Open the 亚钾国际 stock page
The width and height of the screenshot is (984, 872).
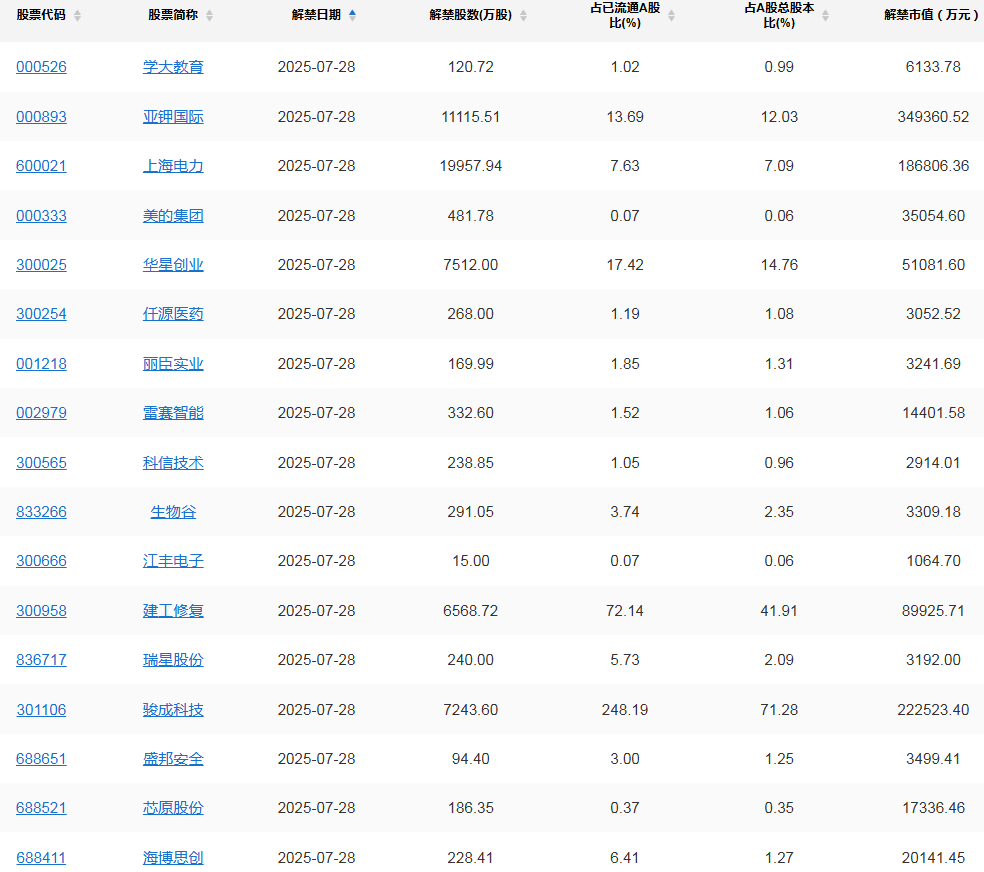[x=173, y=116]
